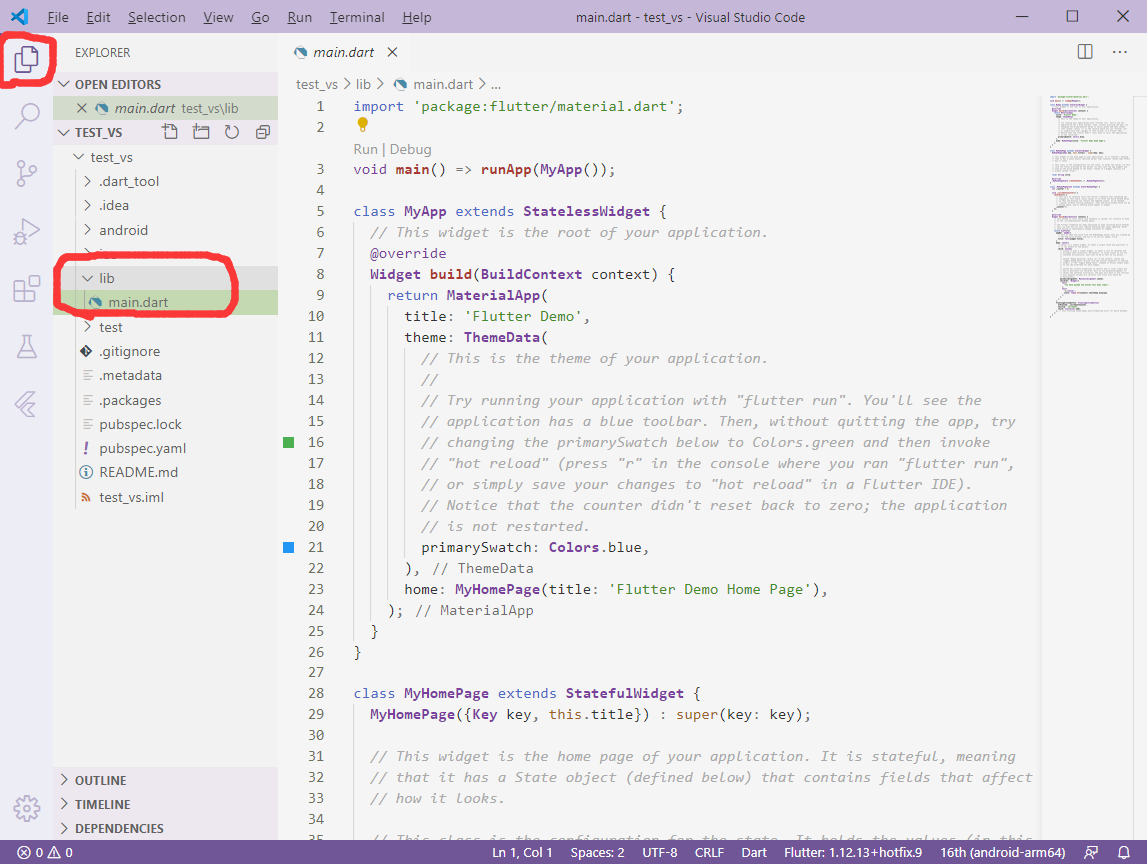The width and height of the screenshot is (1147, 864).
Task: Click the errors count in status bar
Action: [x=30, y=852]
